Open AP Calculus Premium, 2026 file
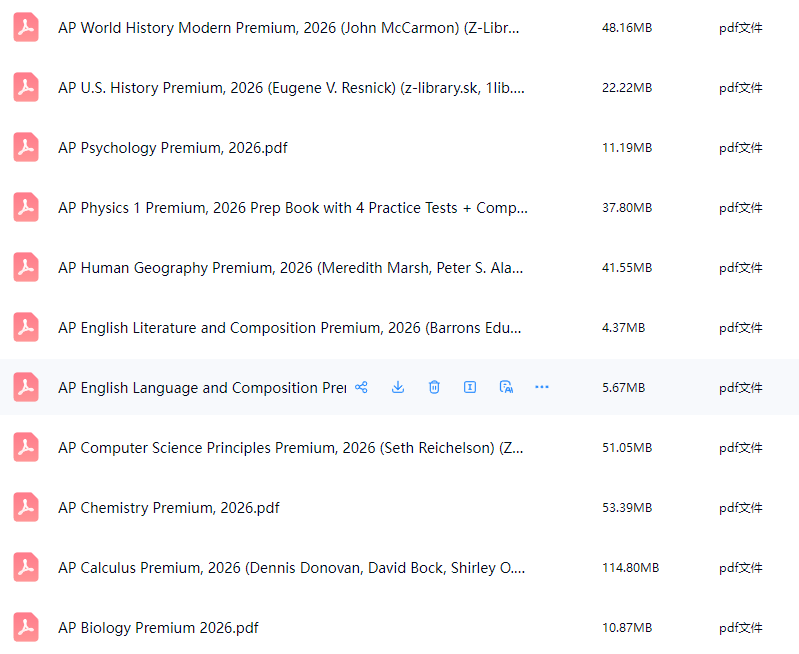The width and height of the screenshot is (799, 654). pyautogui.click(x=291, y=568)
